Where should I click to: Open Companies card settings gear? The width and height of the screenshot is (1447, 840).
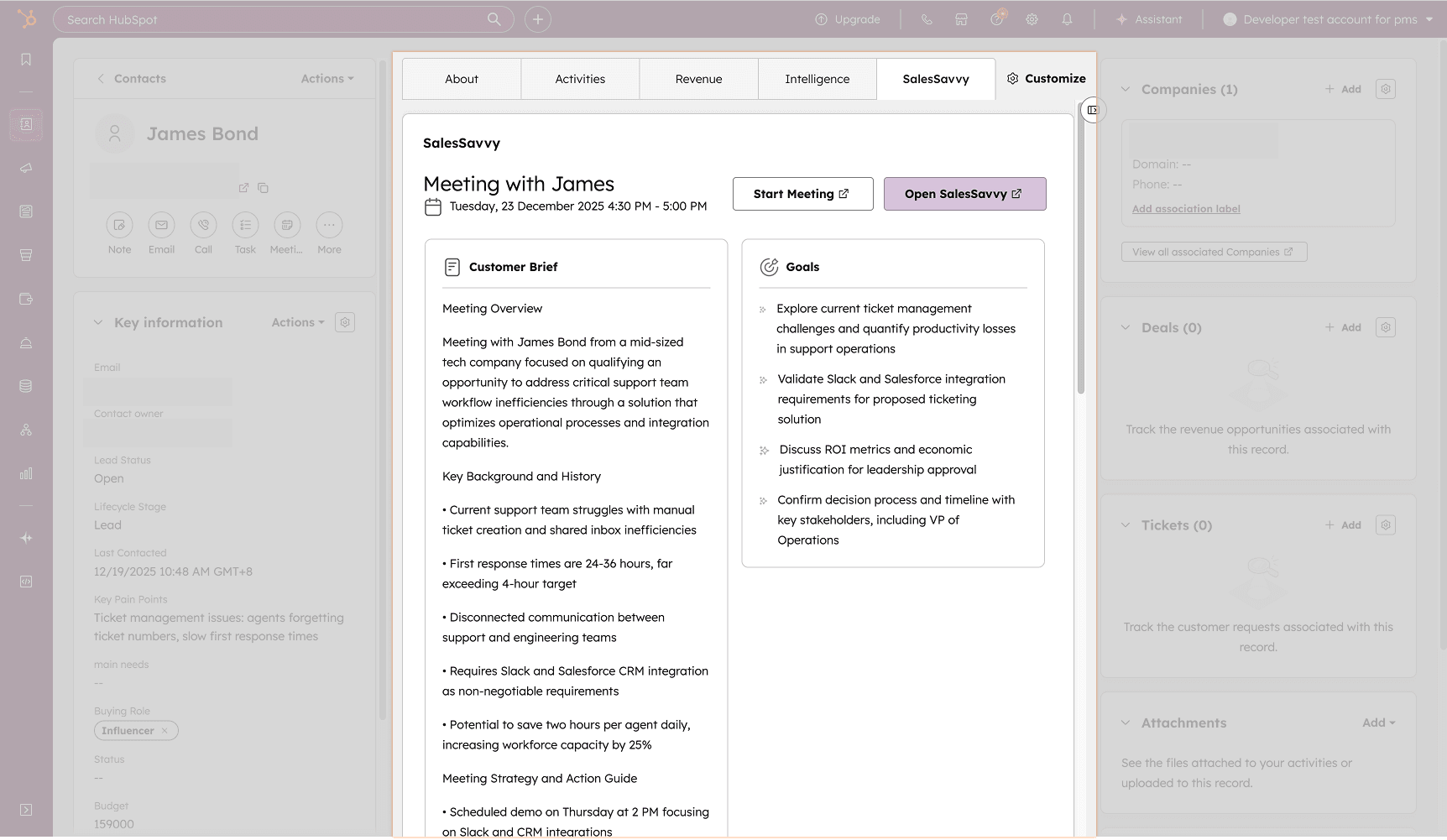(1386, 89)
